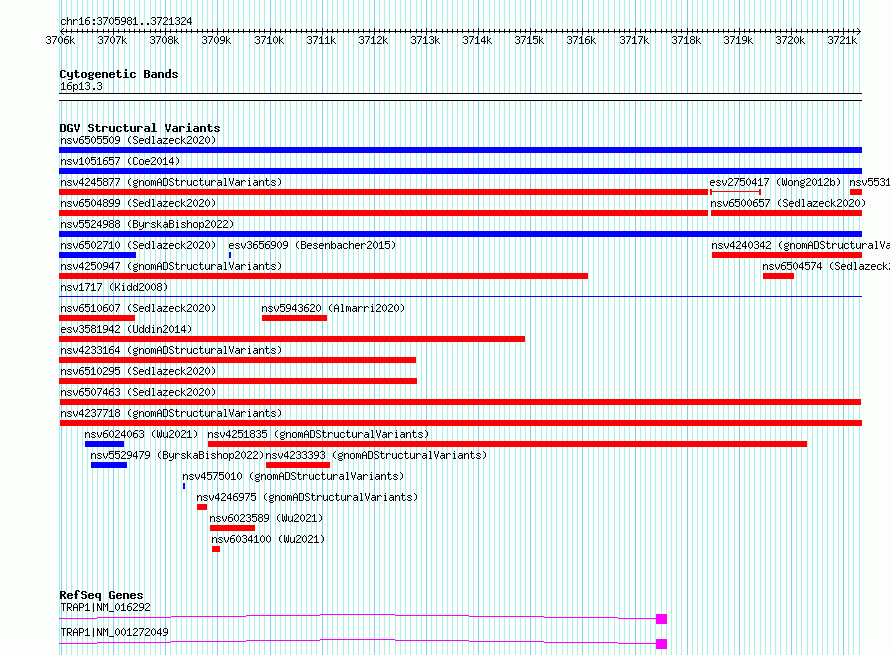This screenshot has height=655, width=890.
Task: Click nsv4237718 (gnomADStructuralVariants) label
Action: pyautogui.click(x=171, y=413)
